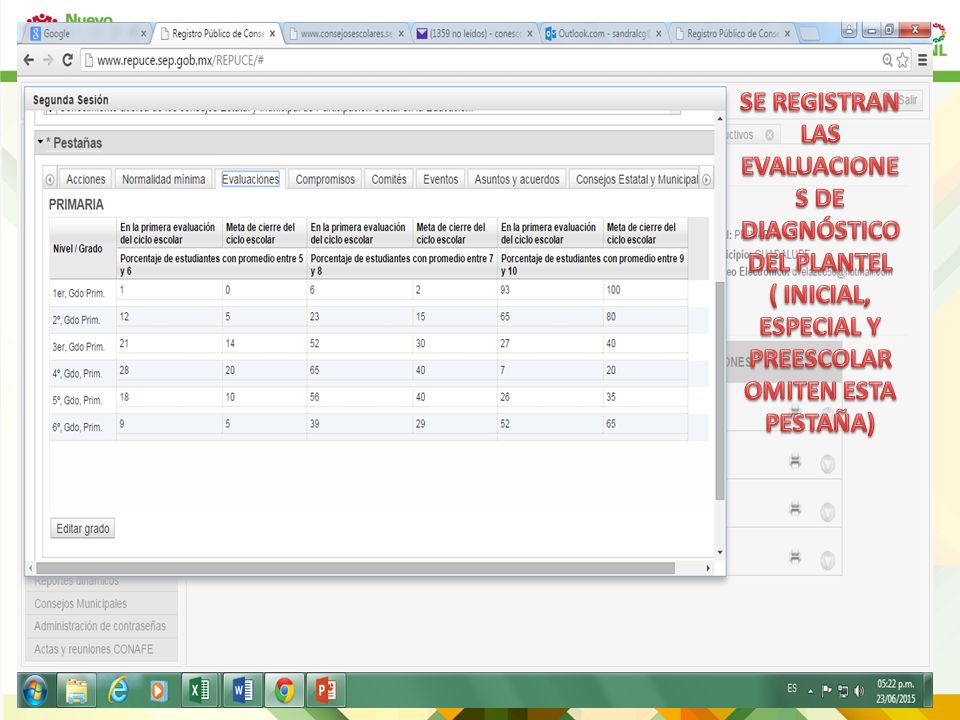Click the Action Center flag tray icon

(x=827, y=691)
